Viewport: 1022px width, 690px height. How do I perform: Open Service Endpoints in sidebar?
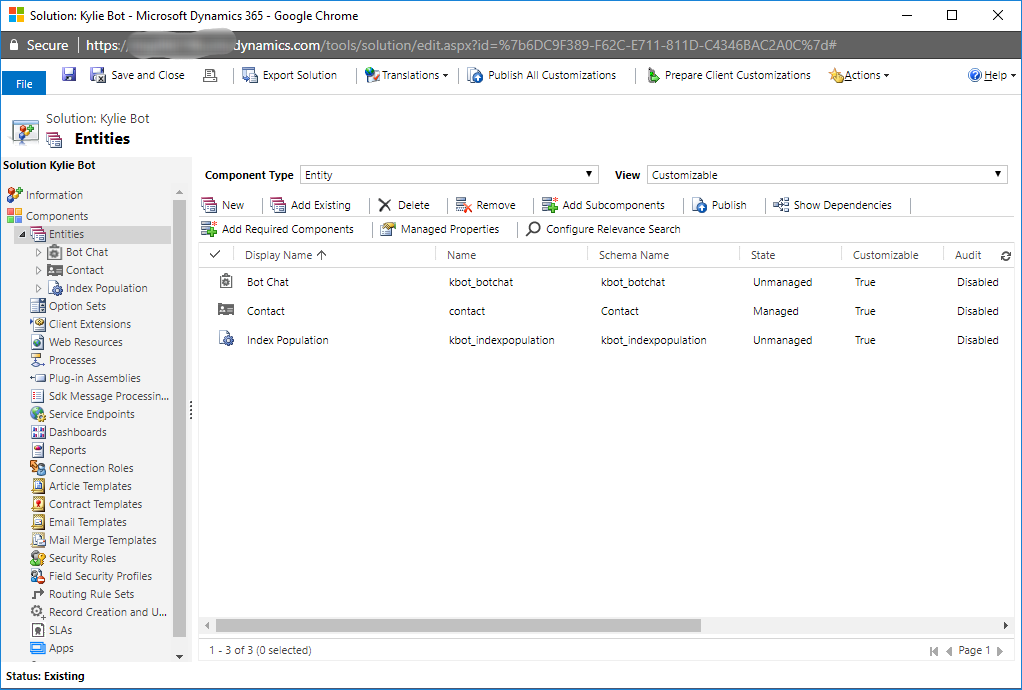click(82, 414)
